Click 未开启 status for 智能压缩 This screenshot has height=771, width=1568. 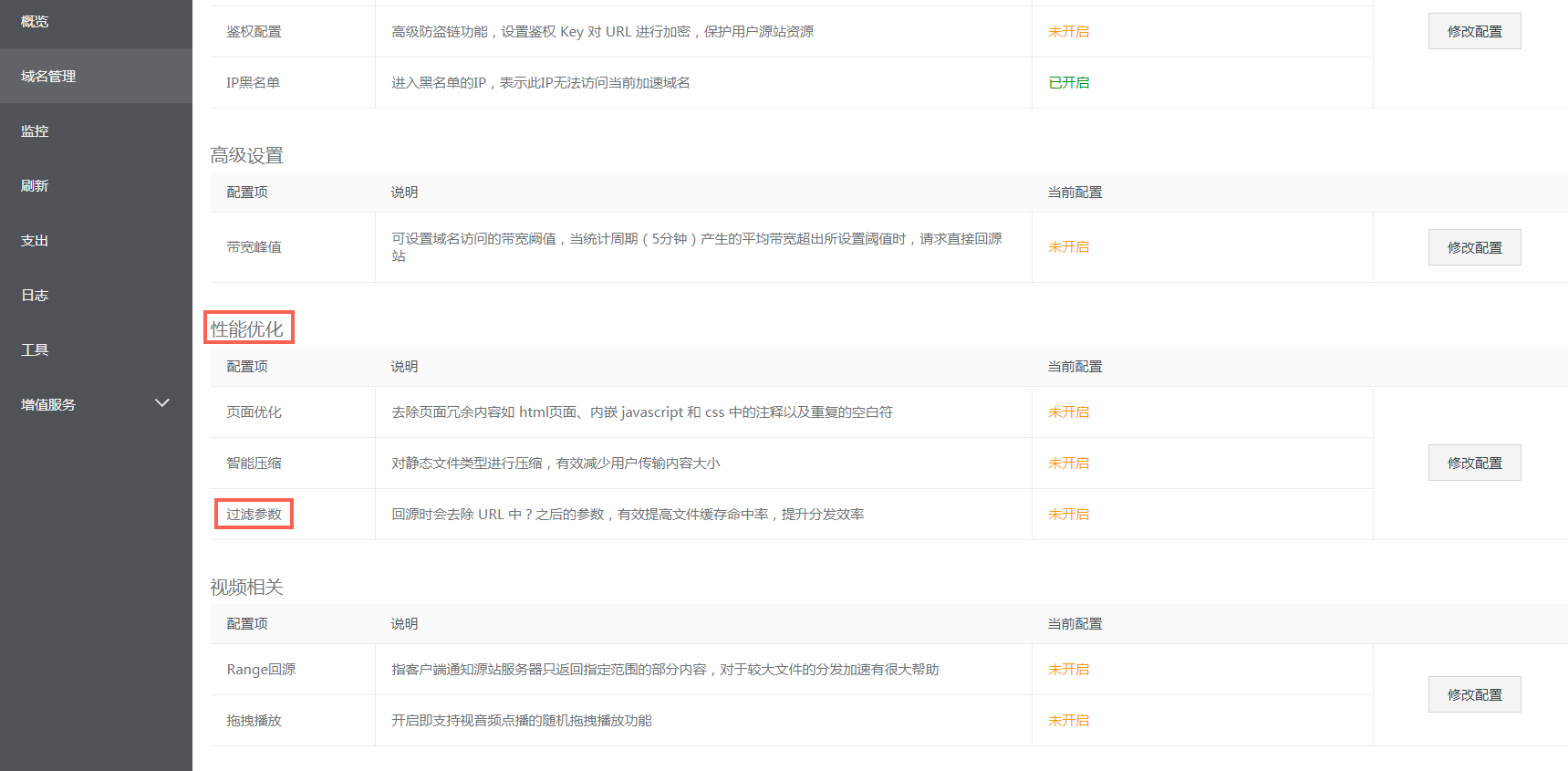(1068, 463)
